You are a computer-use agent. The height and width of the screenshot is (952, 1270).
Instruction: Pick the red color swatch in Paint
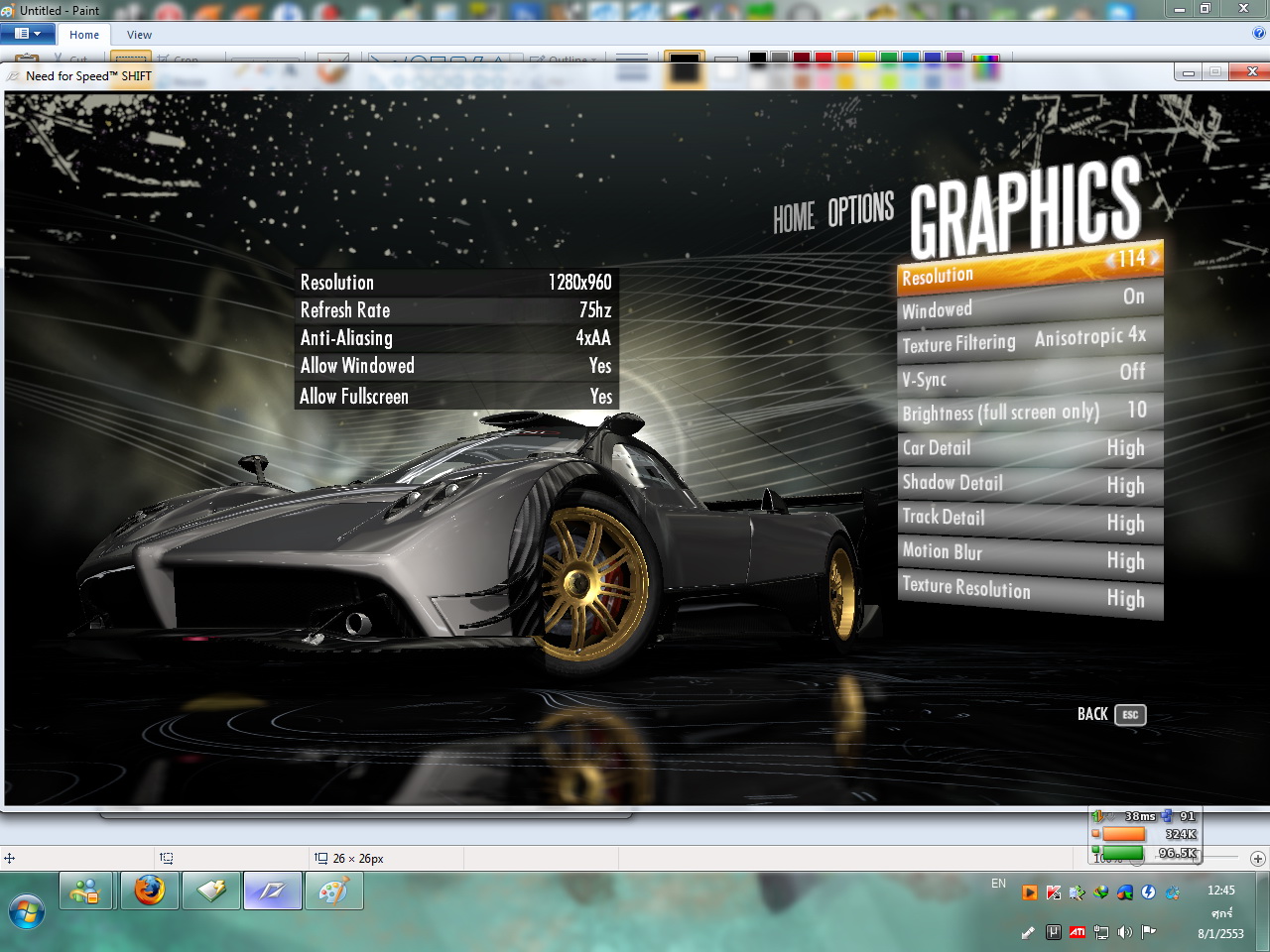click(x=824, y=58)
